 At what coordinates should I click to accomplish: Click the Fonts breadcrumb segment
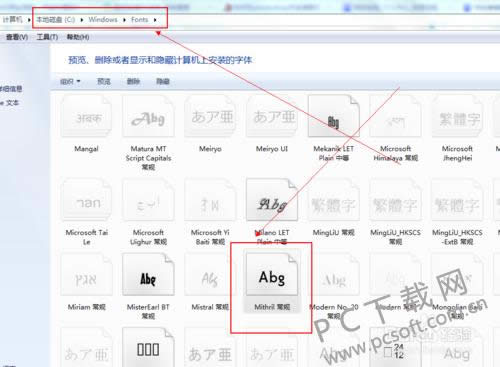click(x=139, y=20)
